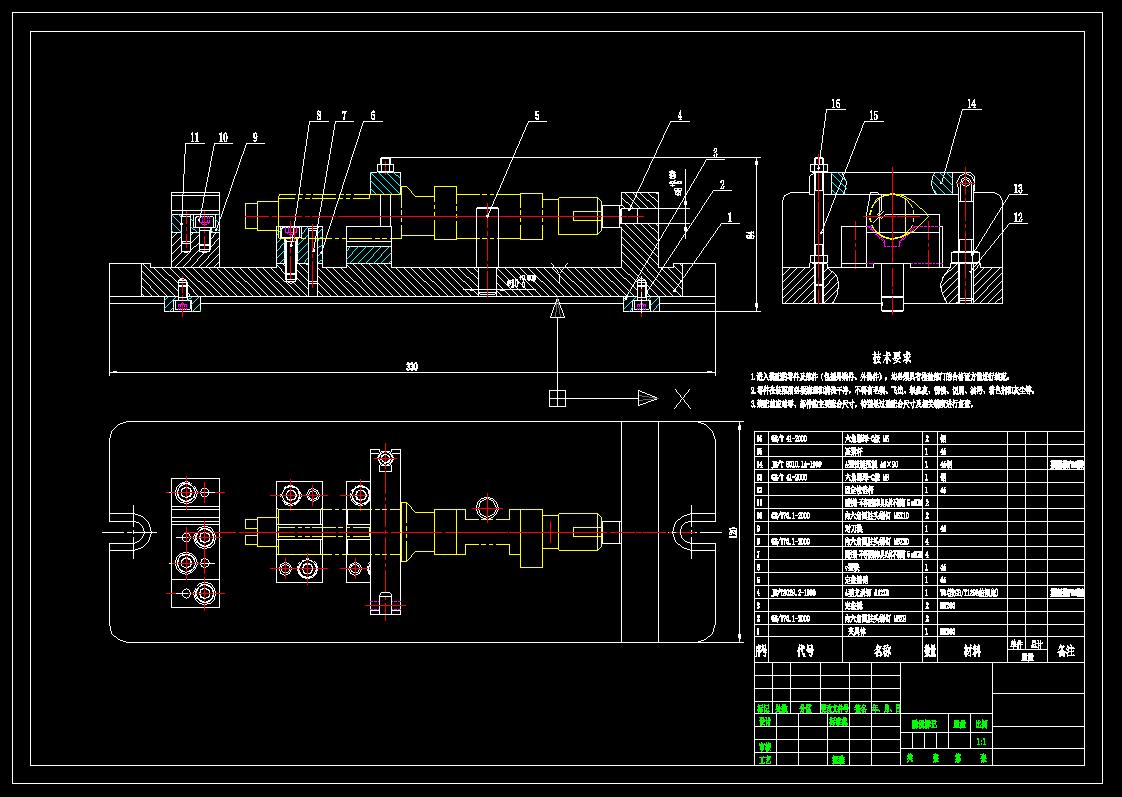Viewport: 1122px width, 797px height.
Task: Select the part callout number 7
Action: pyautogui.click(x=344, y=115)
